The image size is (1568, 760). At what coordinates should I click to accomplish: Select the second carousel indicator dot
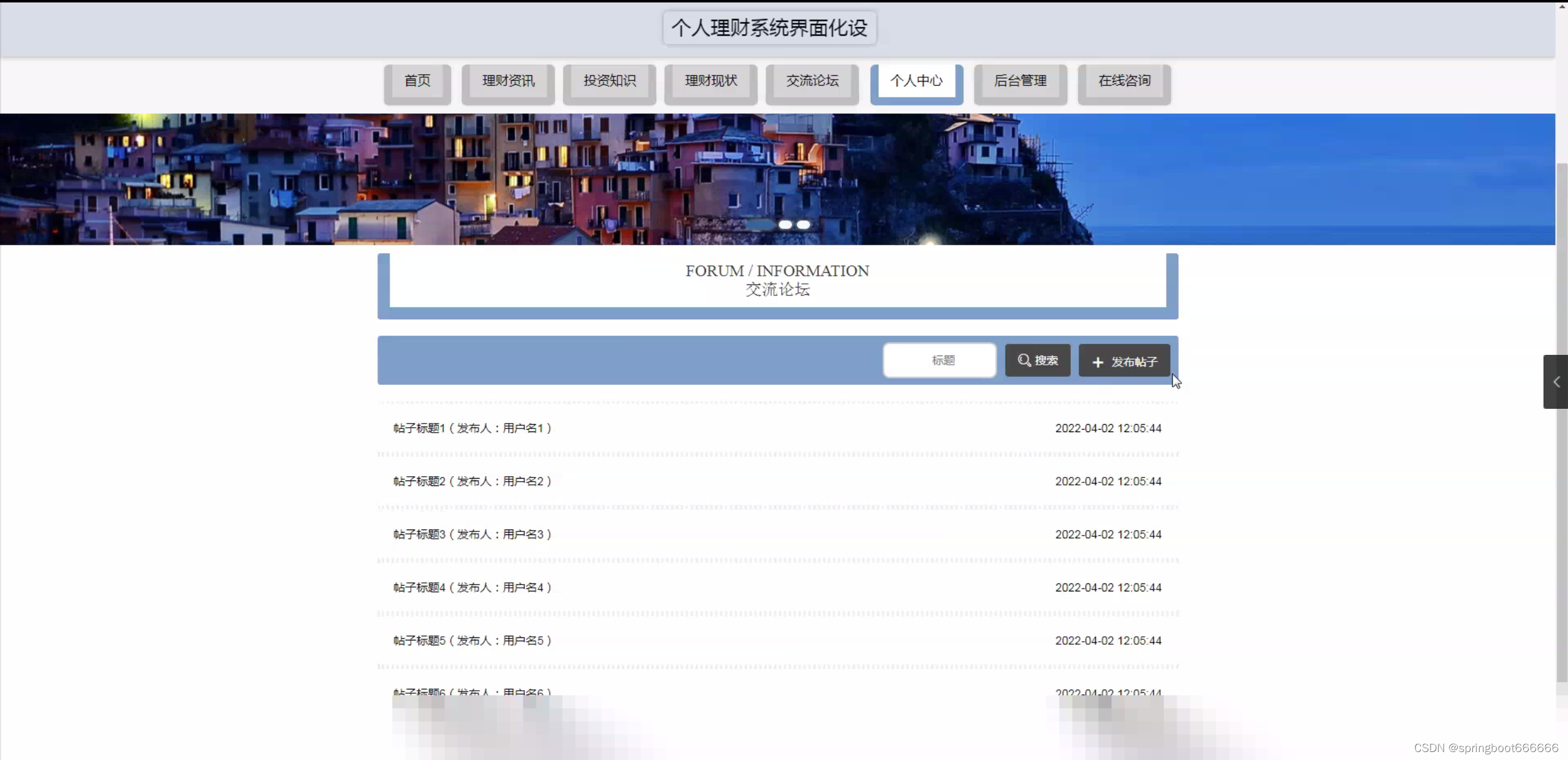785,225
